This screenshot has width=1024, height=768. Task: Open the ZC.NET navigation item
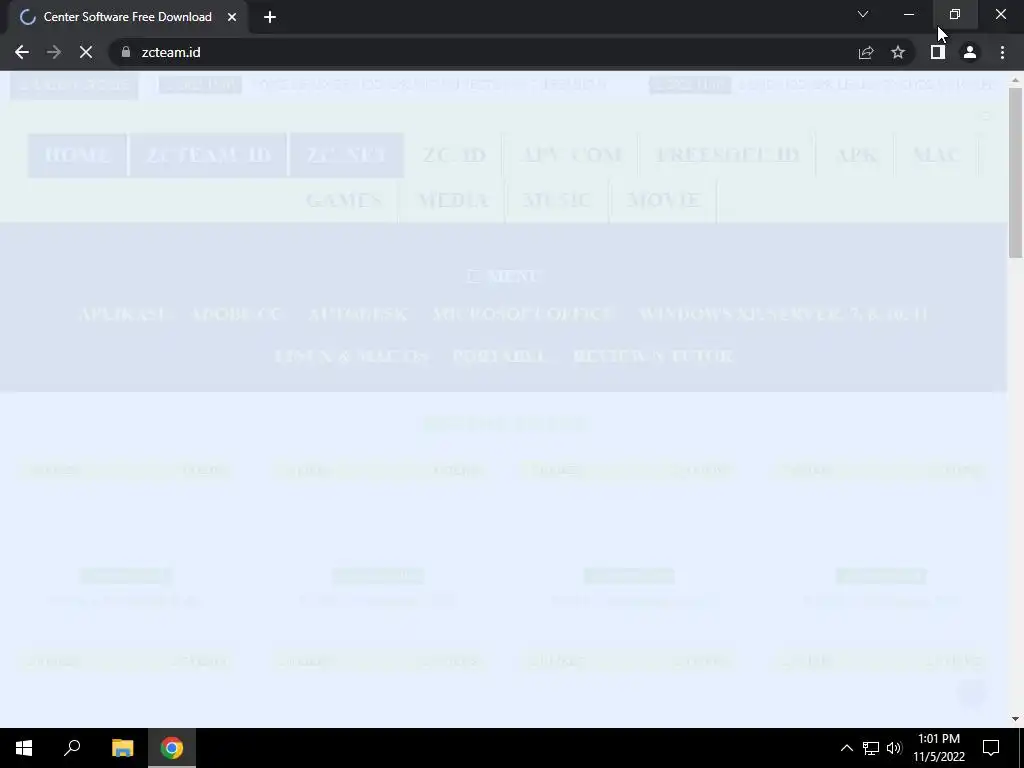347,155
